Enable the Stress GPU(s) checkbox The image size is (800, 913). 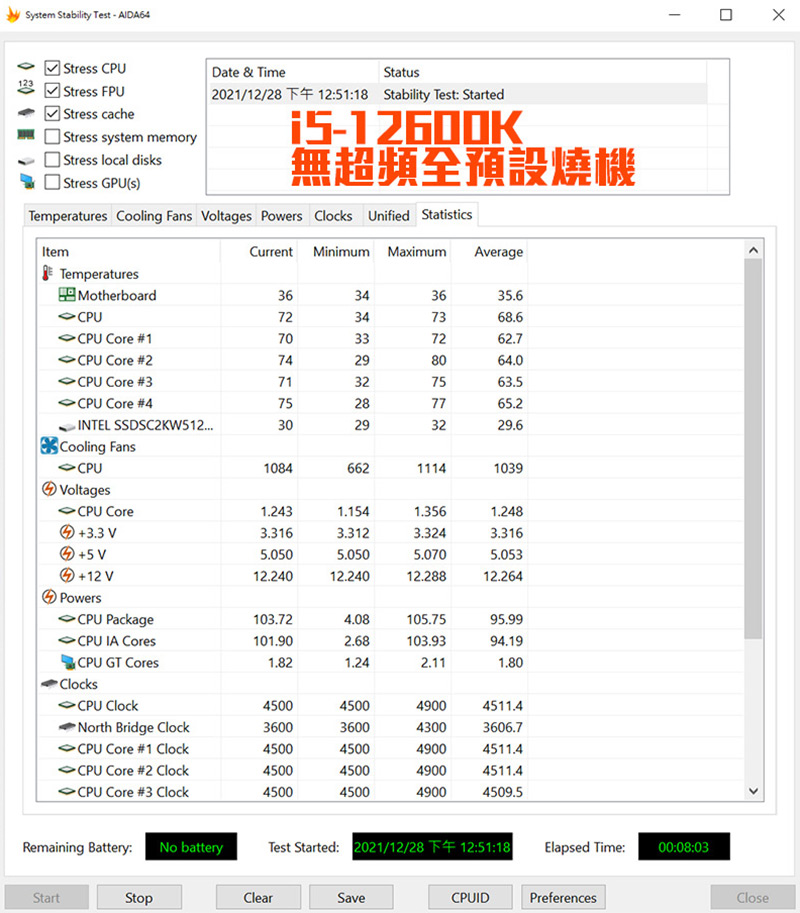click(x=52, y=182)
